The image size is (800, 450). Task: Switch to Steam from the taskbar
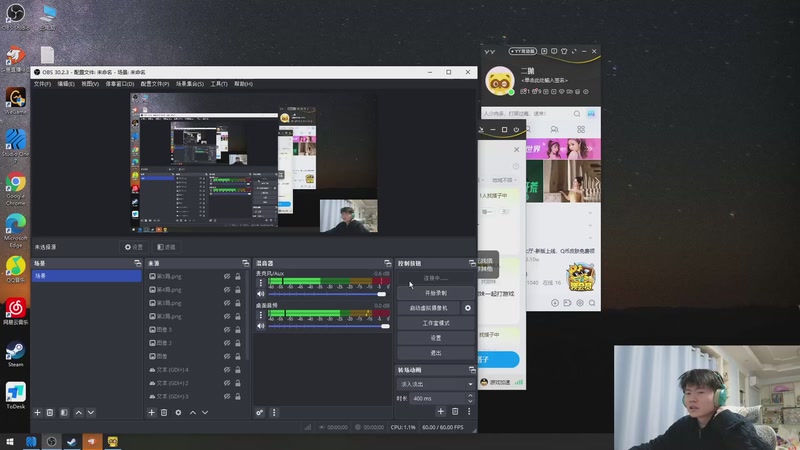pyautogui.click(x=71, y=441)
